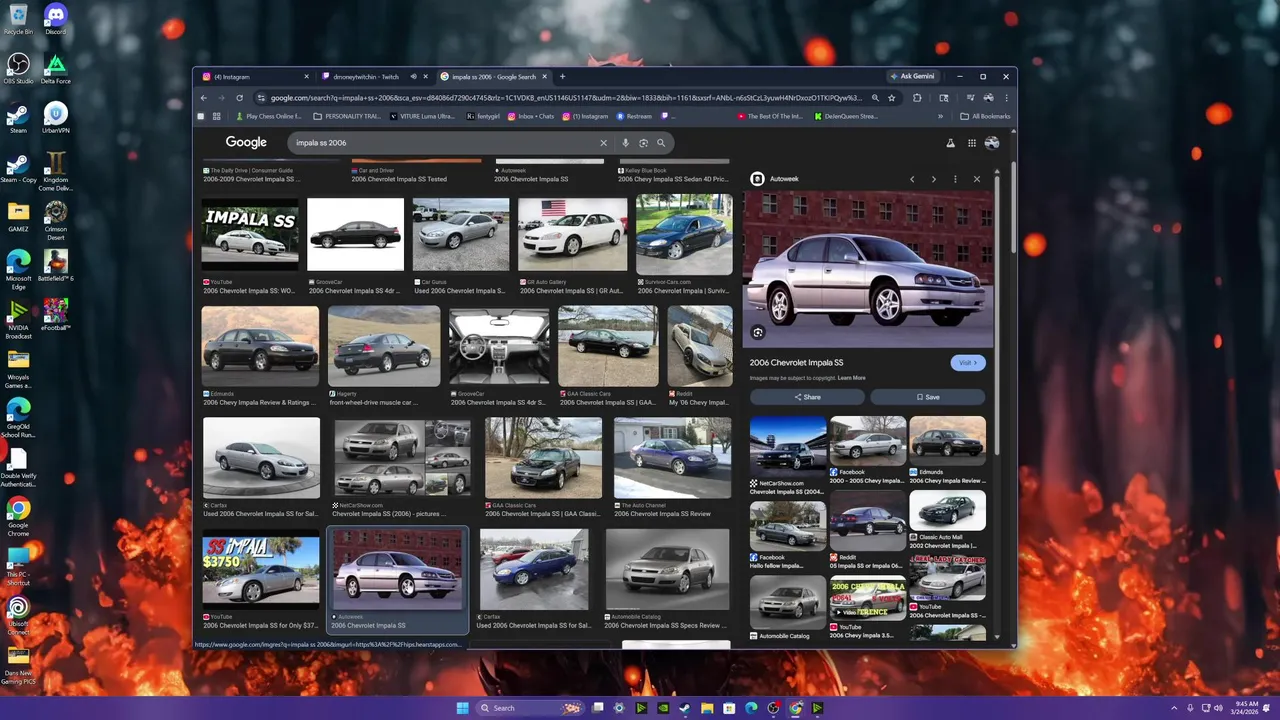Open Steam from the taskbar
Viewport: 1280px width, 720px height.
click(685, 708)
